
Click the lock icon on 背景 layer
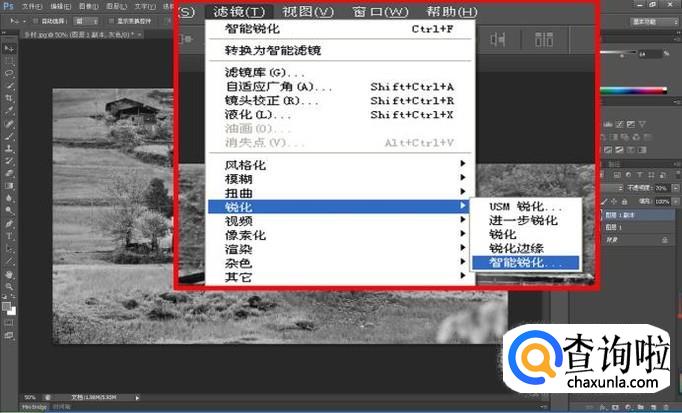click(x=665, y=240)
